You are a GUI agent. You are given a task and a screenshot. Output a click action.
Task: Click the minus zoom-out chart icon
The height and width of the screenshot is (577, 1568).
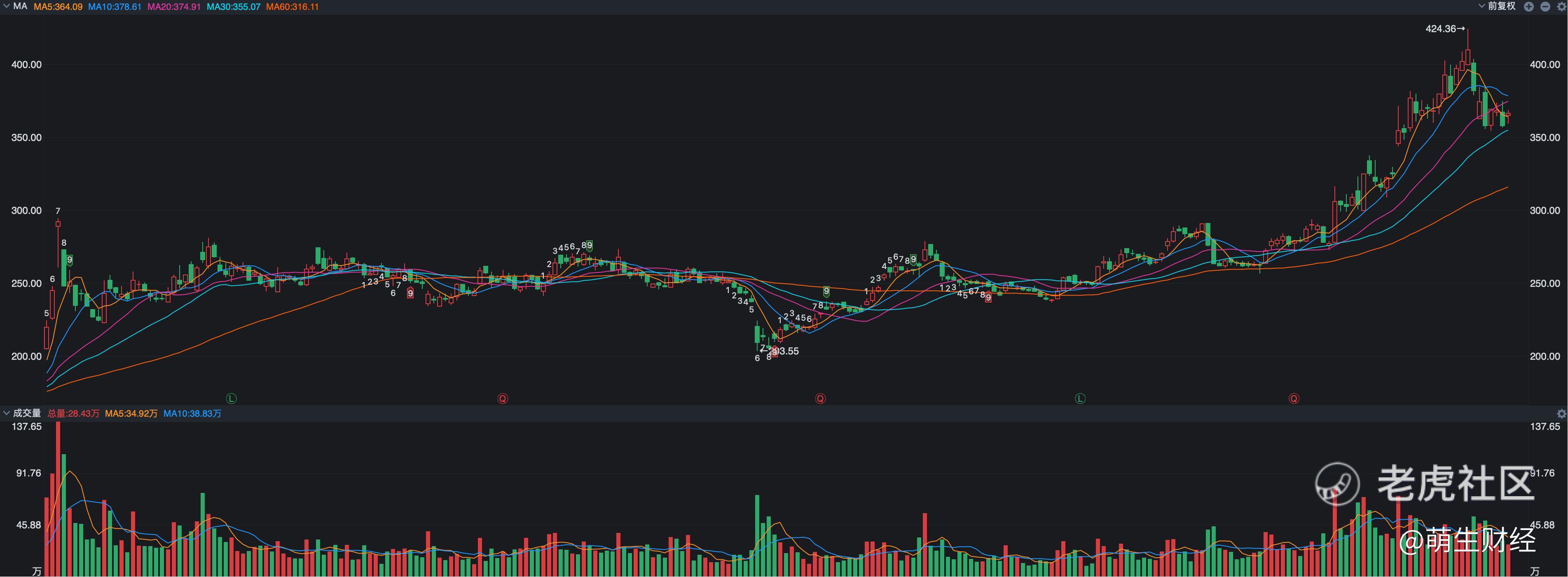1545,7
